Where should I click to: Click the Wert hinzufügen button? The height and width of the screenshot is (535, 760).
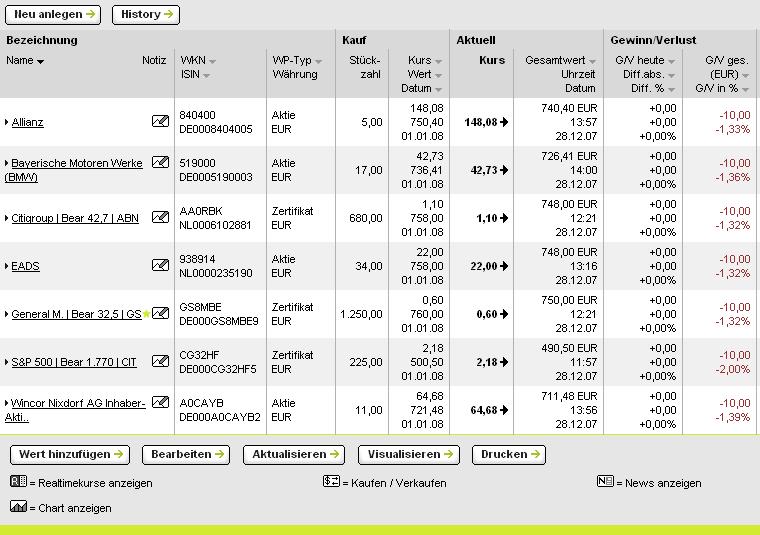click(70, 455)
